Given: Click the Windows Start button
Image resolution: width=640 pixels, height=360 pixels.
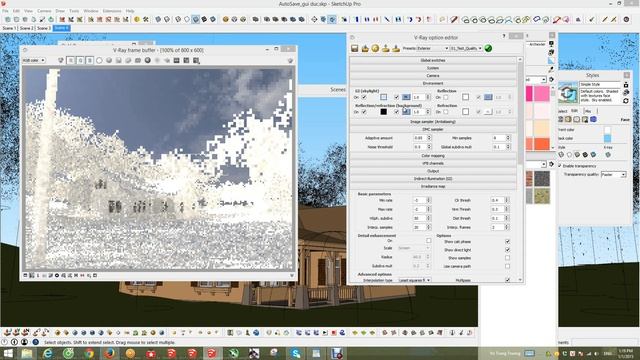Looking at the screenshot, I should 8,353.
